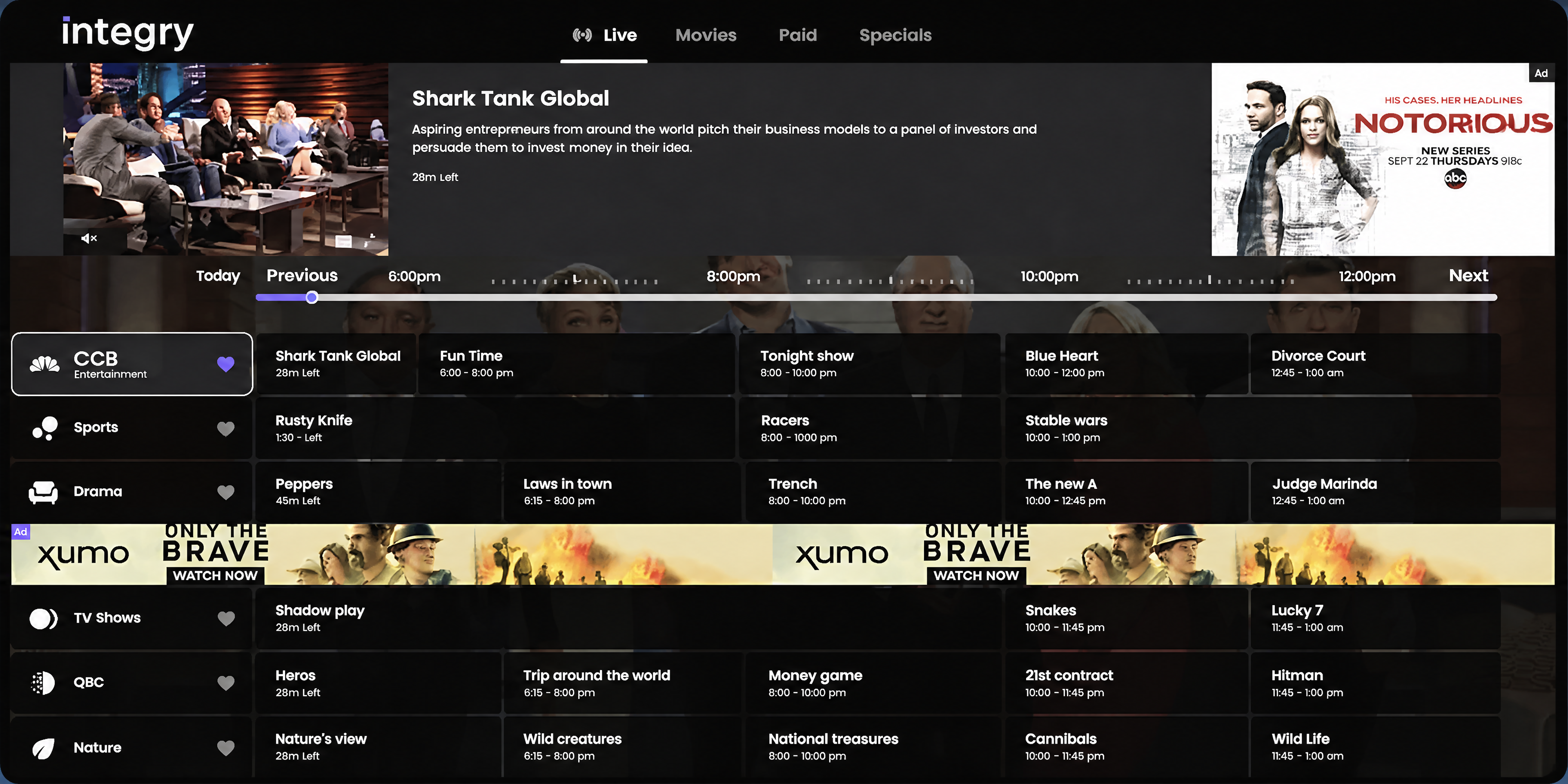1568x784 pixels.
Task: Open the Divorce Court program
Action: pos(1376,364)
